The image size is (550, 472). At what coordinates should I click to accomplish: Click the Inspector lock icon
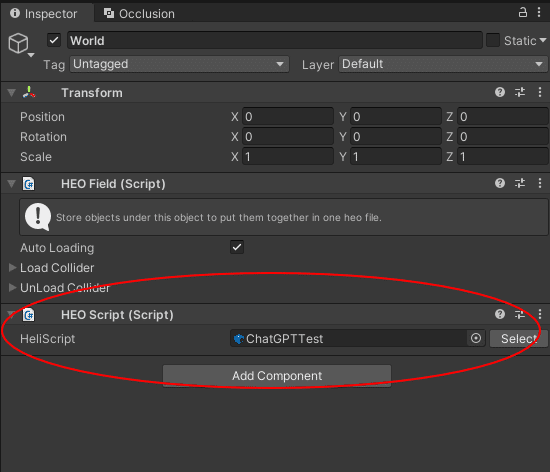[523, 13]
